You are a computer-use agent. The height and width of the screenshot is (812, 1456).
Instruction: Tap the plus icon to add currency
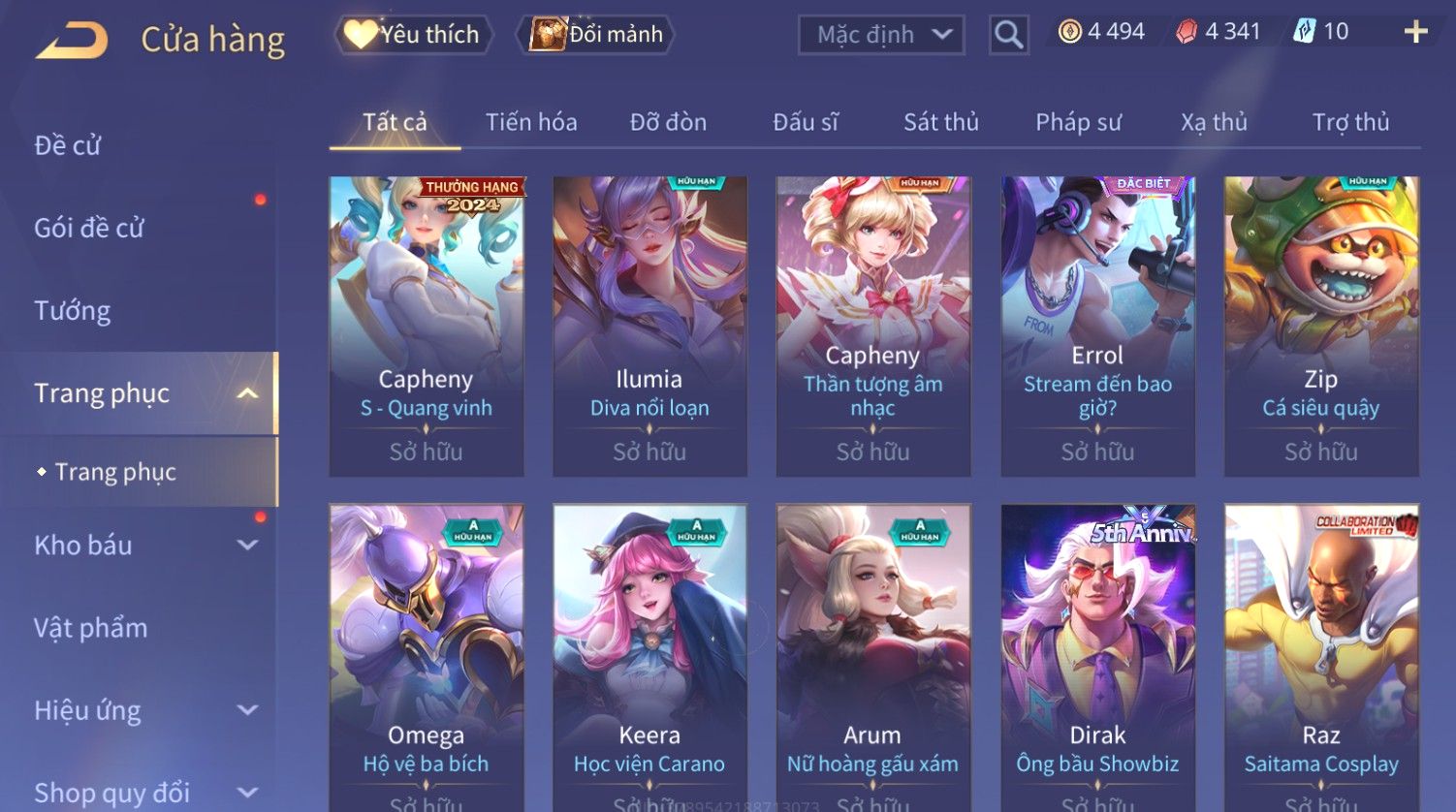[x=1416, y=32]
